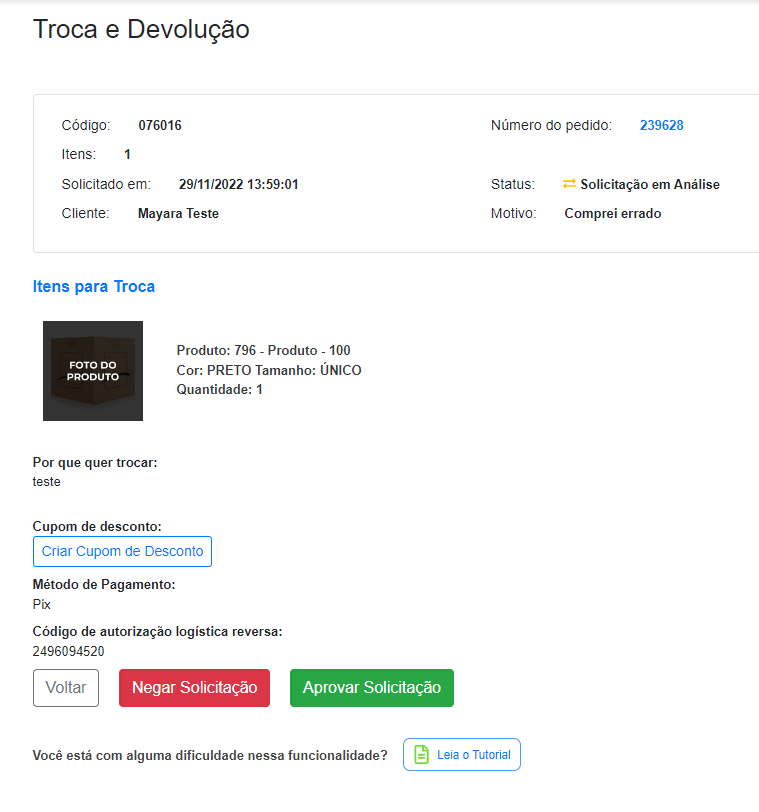Approve request via Aprovar Solicitação
759x812 pixels.
coord(372,688)
